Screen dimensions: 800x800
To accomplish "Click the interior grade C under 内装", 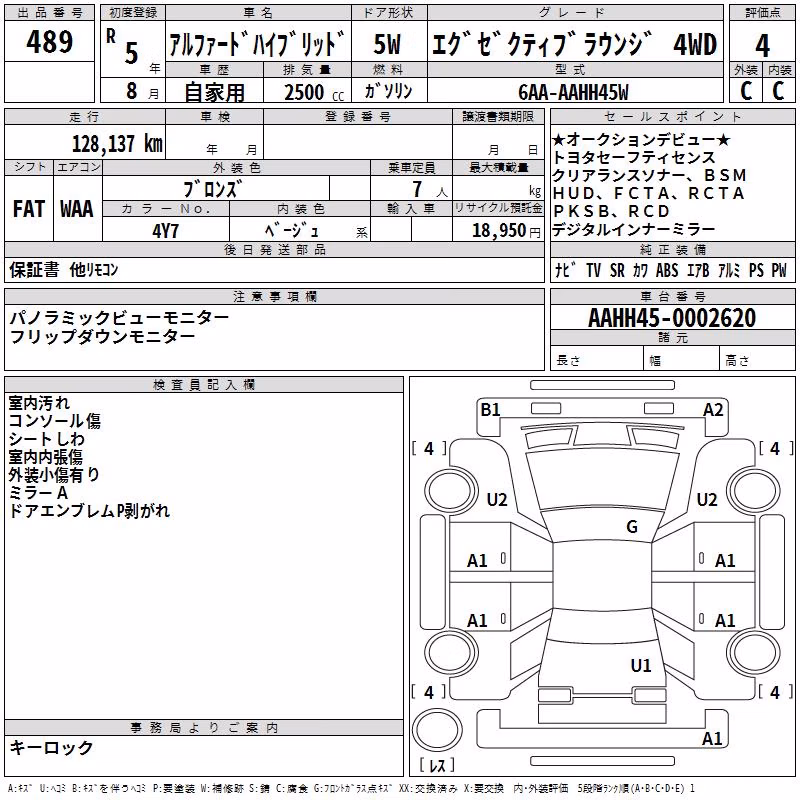I will (778, 91).
